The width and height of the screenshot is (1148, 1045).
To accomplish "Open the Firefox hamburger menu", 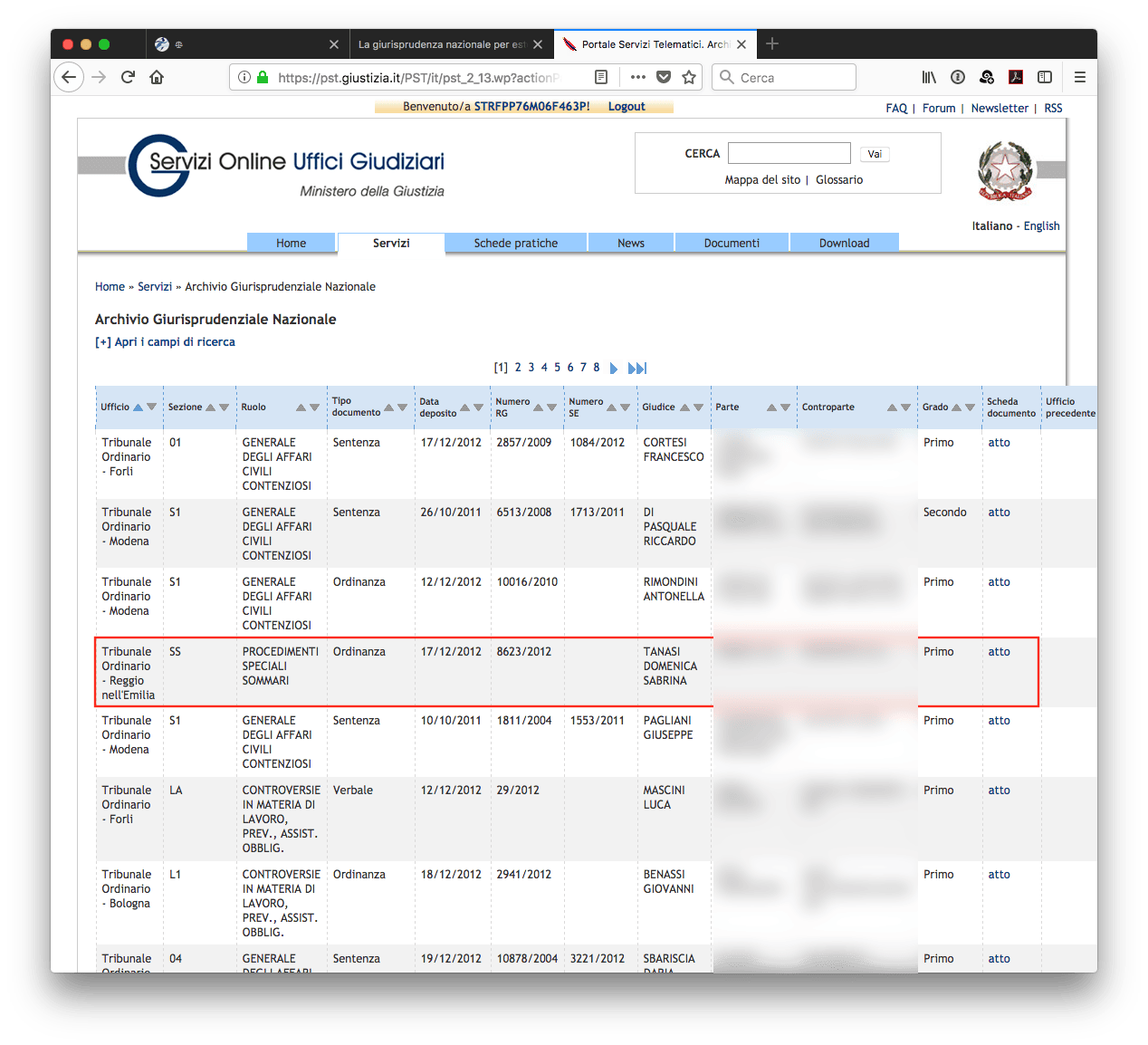I will pyautogui.click(x=1080, y=77).
